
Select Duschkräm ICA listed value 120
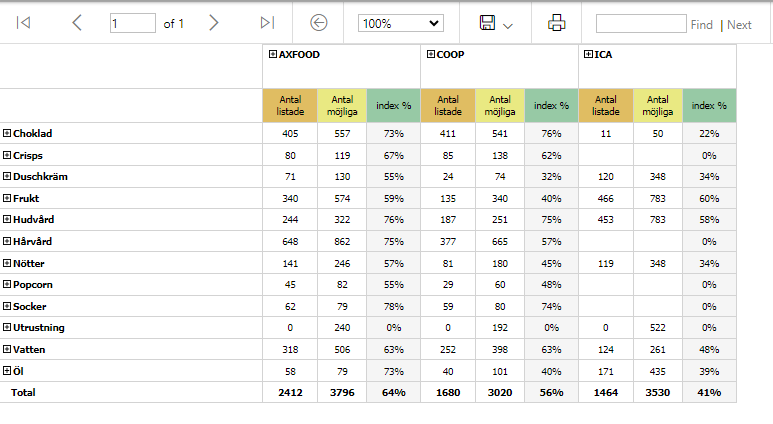click(x=605, y=176)
